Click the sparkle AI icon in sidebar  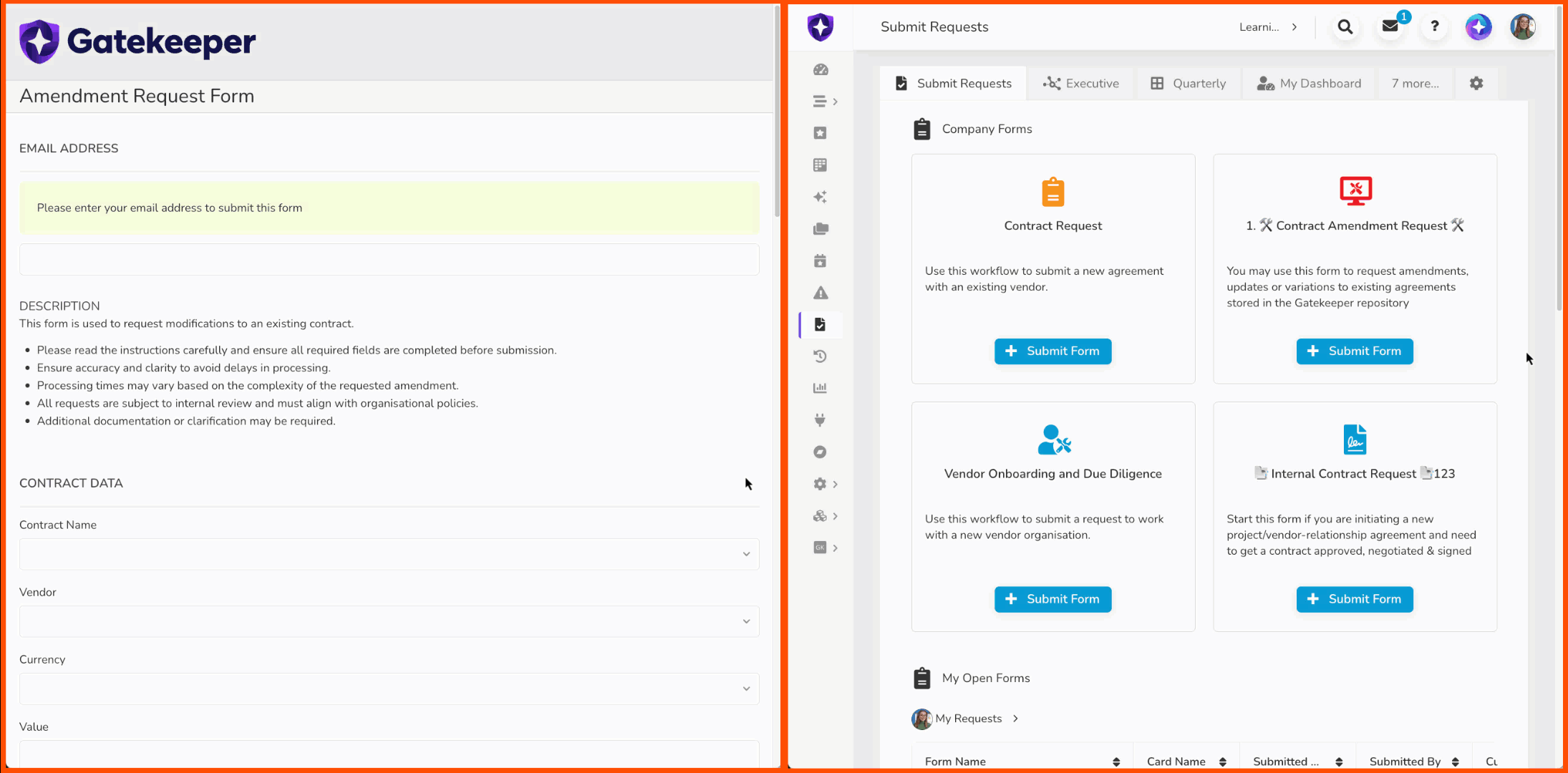click(821, 197)
